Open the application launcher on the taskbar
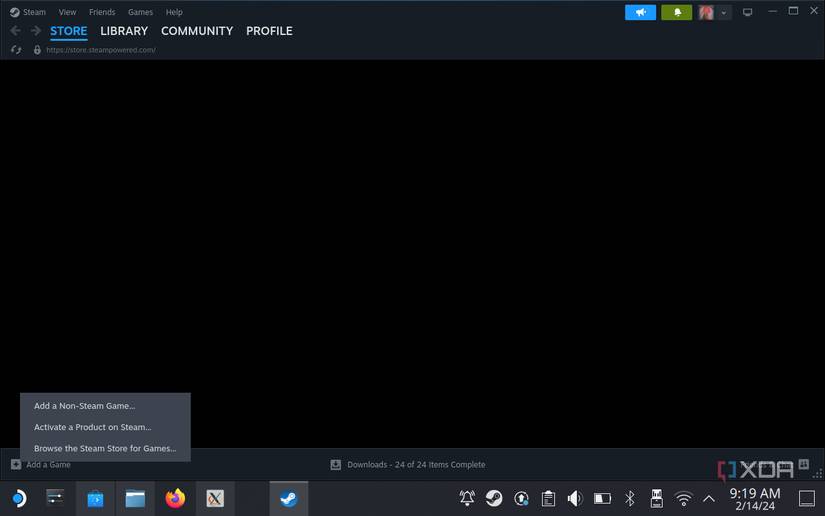Image resolution: width=825 pixels, height=516 pixels. coord(19,498)
